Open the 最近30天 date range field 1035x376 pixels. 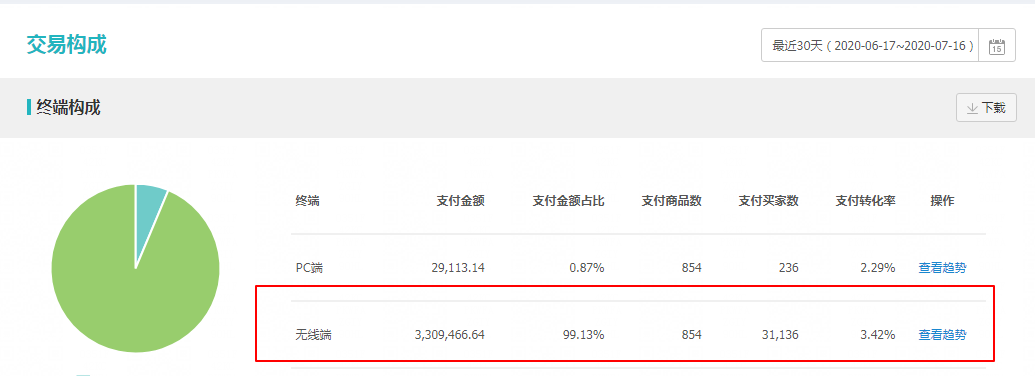[870, 46]
